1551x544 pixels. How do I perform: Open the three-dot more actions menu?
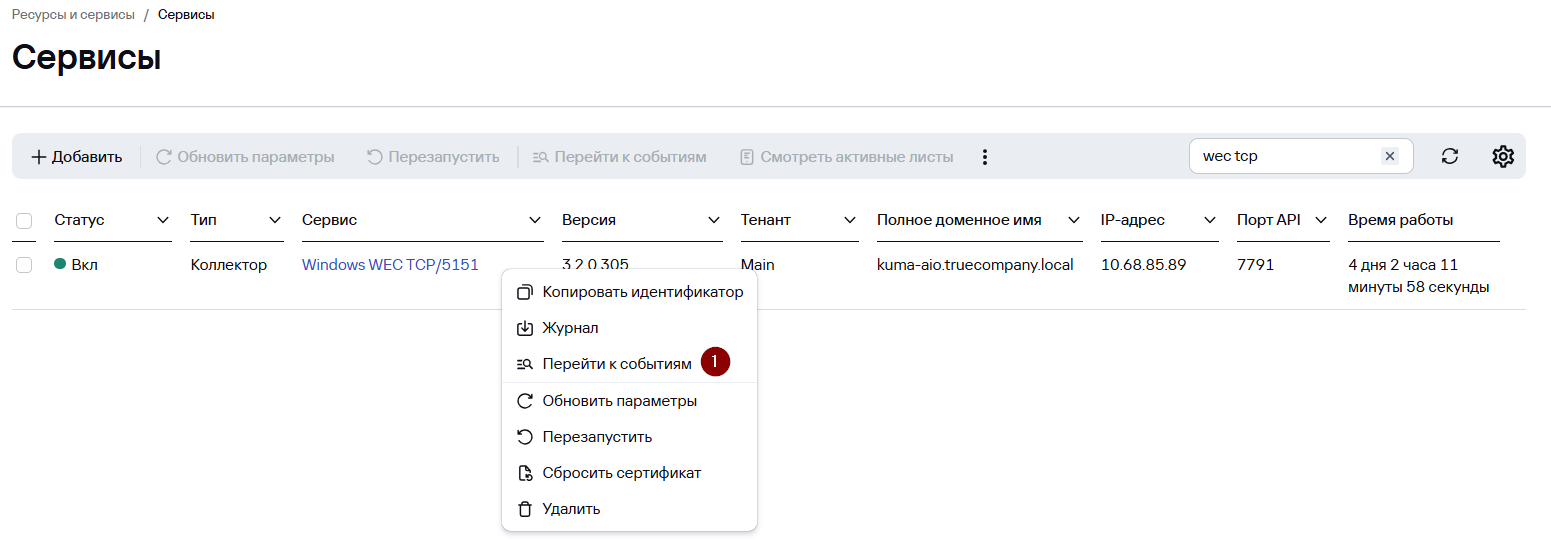click(x=985, y=157)
